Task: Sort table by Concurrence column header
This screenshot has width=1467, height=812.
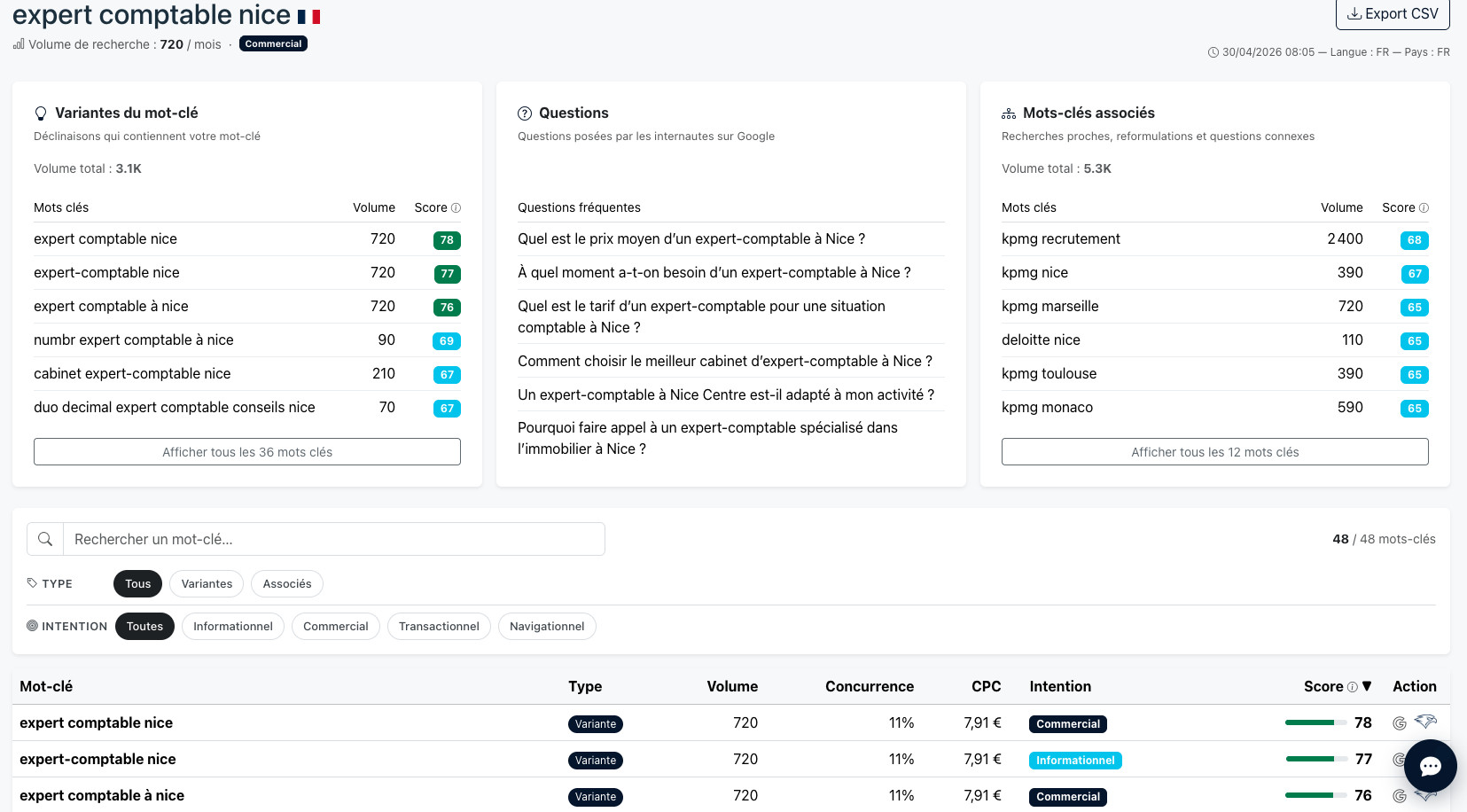Action: click(x=870, y=686)
